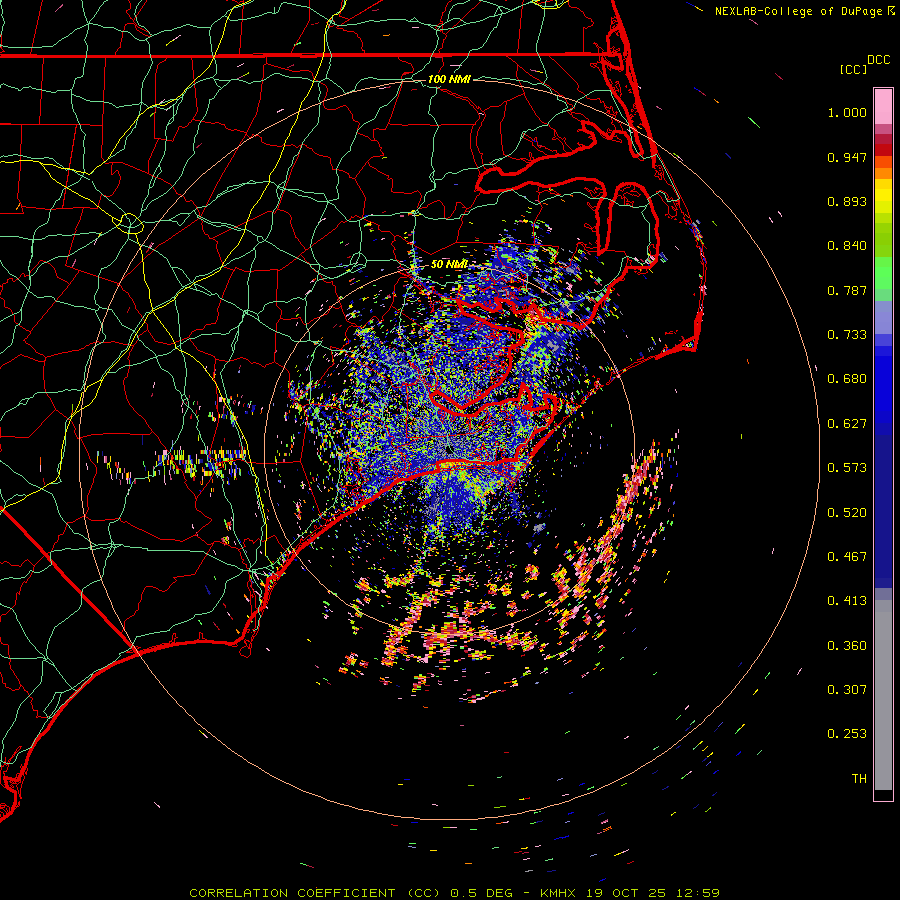900x900 pixels.
Task: Select the 0.307 scale value
Action: (847, 690)
